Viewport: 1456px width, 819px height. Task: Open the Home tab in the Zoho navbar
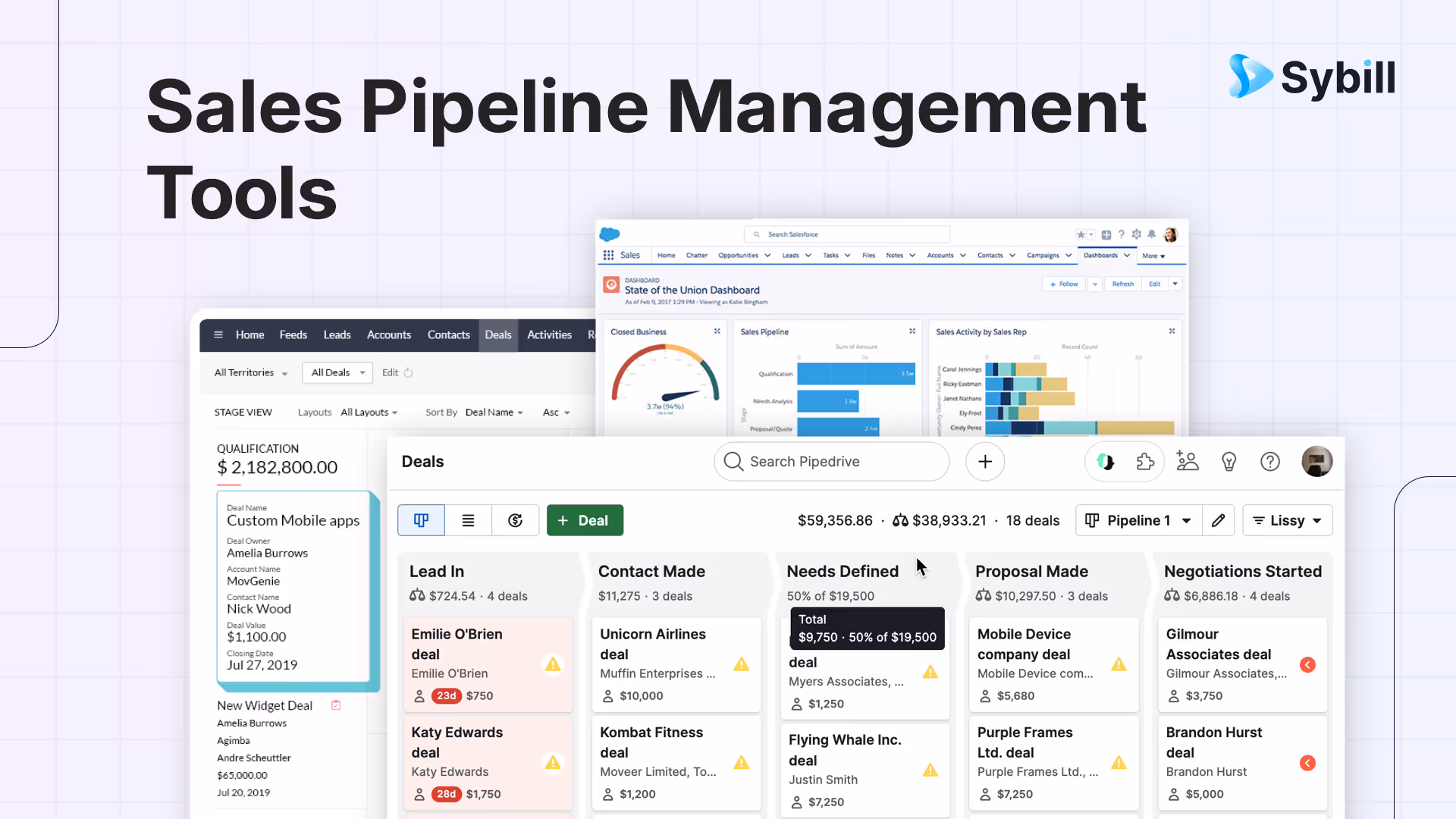[x=249, y=334]
